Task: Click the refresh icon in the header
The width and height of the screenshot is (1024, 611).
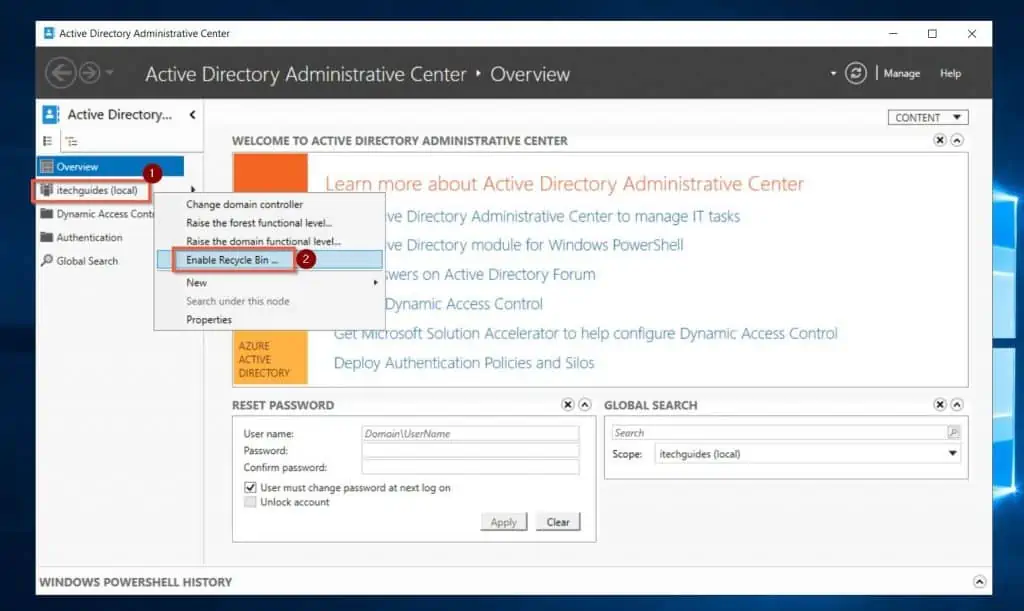Action: (x=855, y=73)
